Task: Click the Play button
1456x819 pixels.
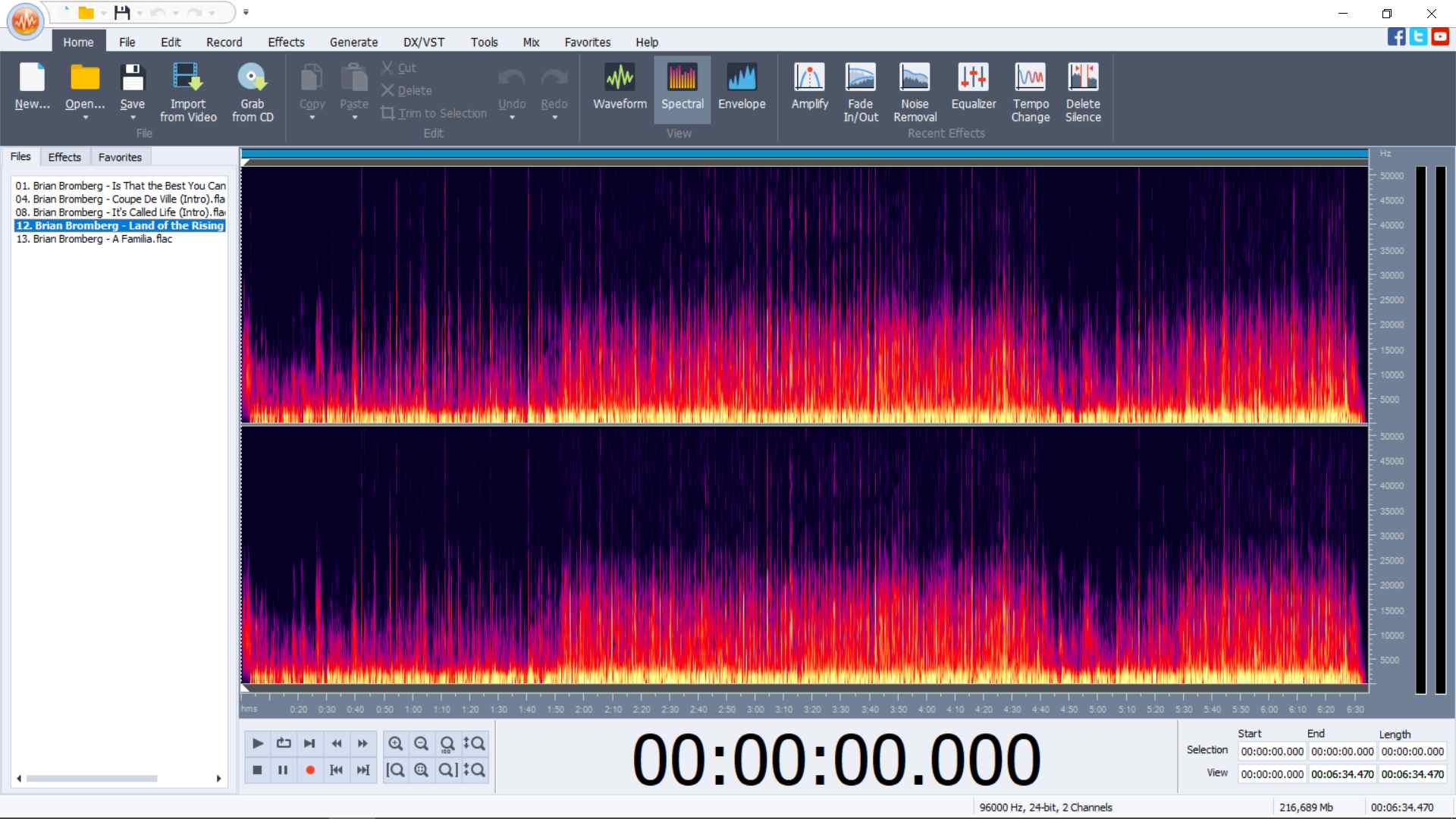Action: 257,743
